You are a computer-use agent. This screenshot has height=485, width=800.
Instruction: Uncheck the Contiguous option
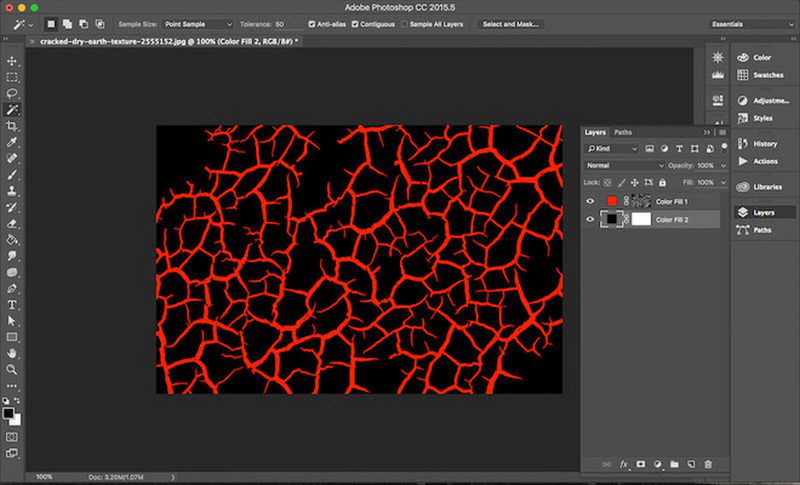click(x=353, y=23)
